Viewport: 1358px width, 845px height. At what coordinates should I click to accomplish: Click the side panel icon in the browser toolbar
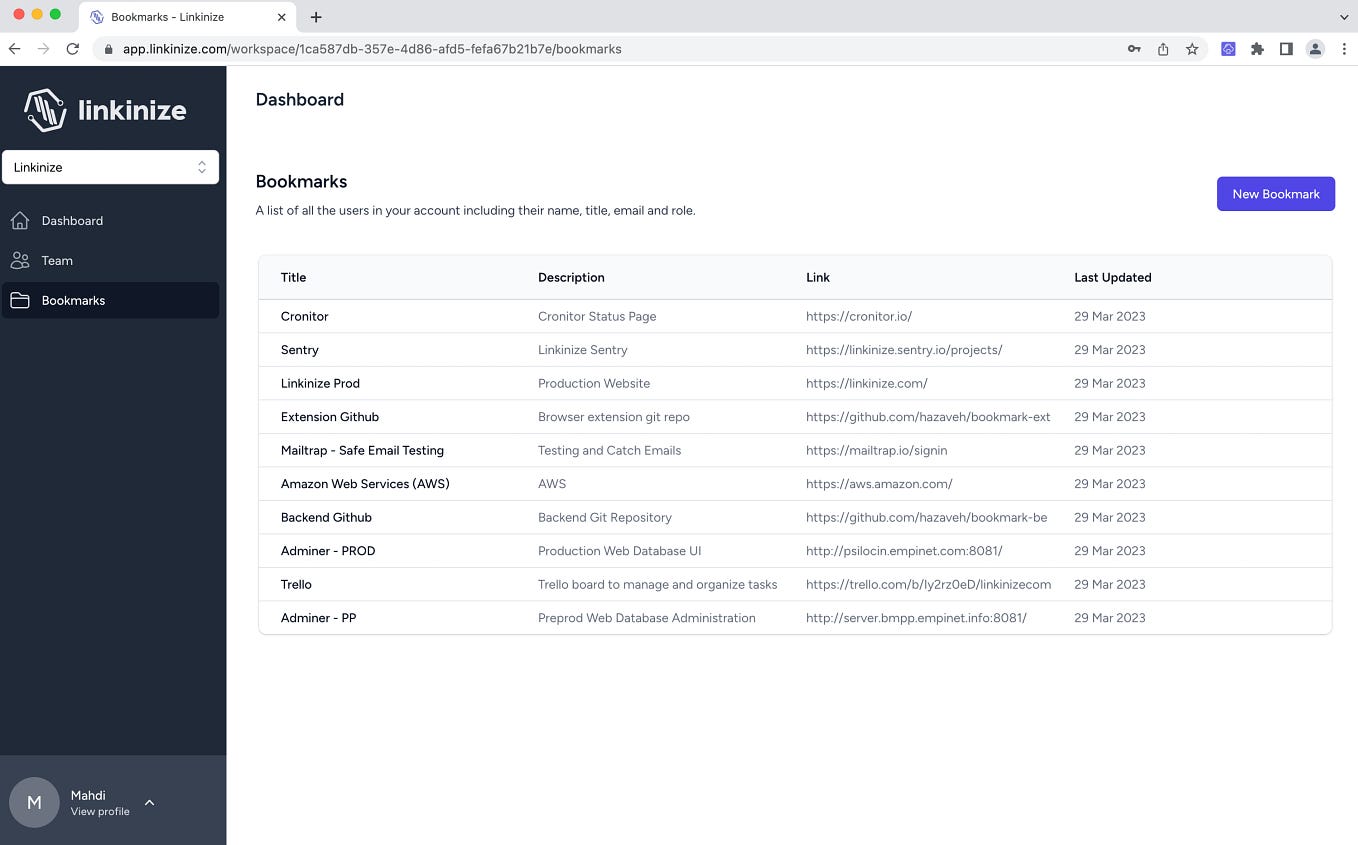[x=1286, y=48]
